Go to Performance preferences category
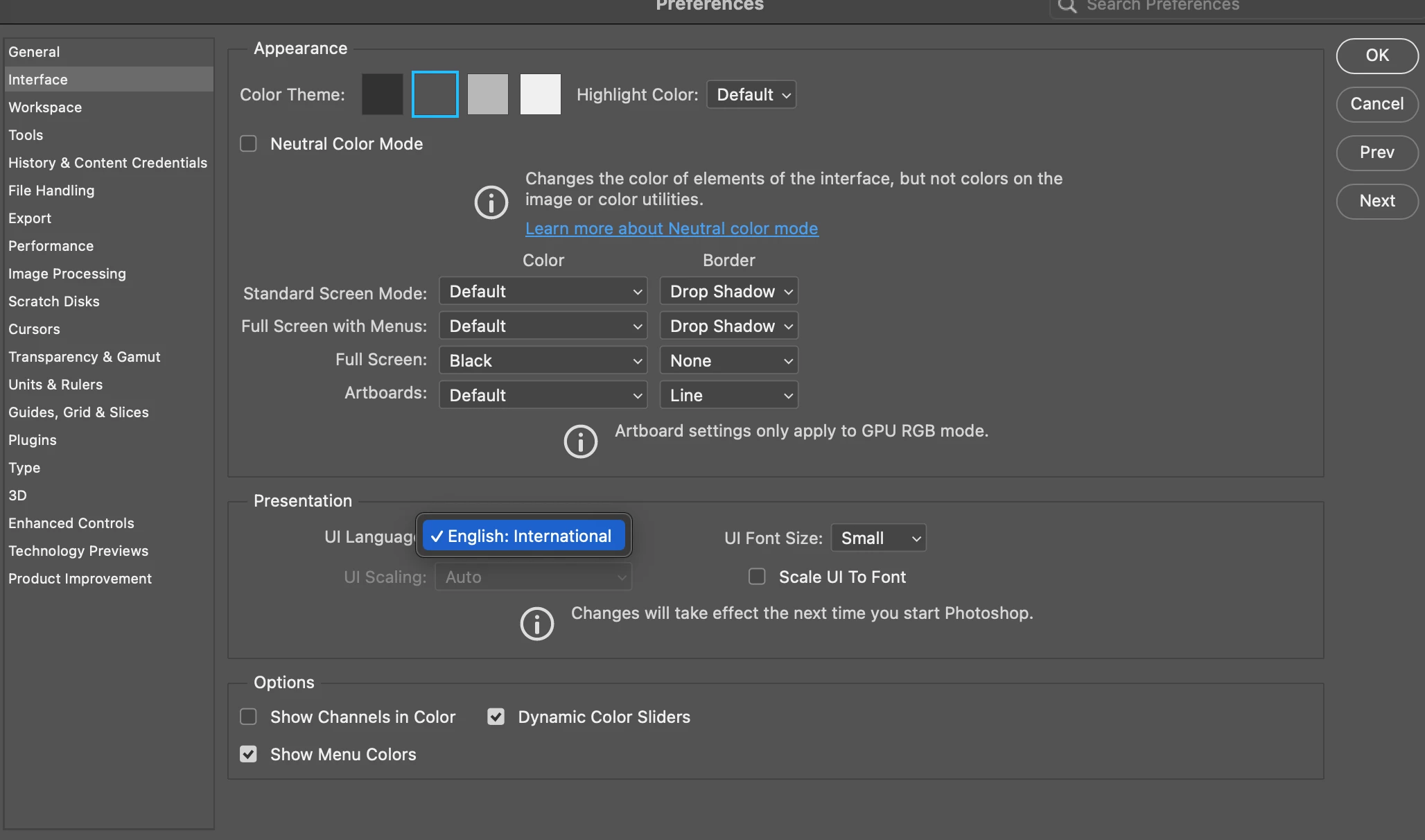The height and width of the screenshot is (840, 1425). 51,246
